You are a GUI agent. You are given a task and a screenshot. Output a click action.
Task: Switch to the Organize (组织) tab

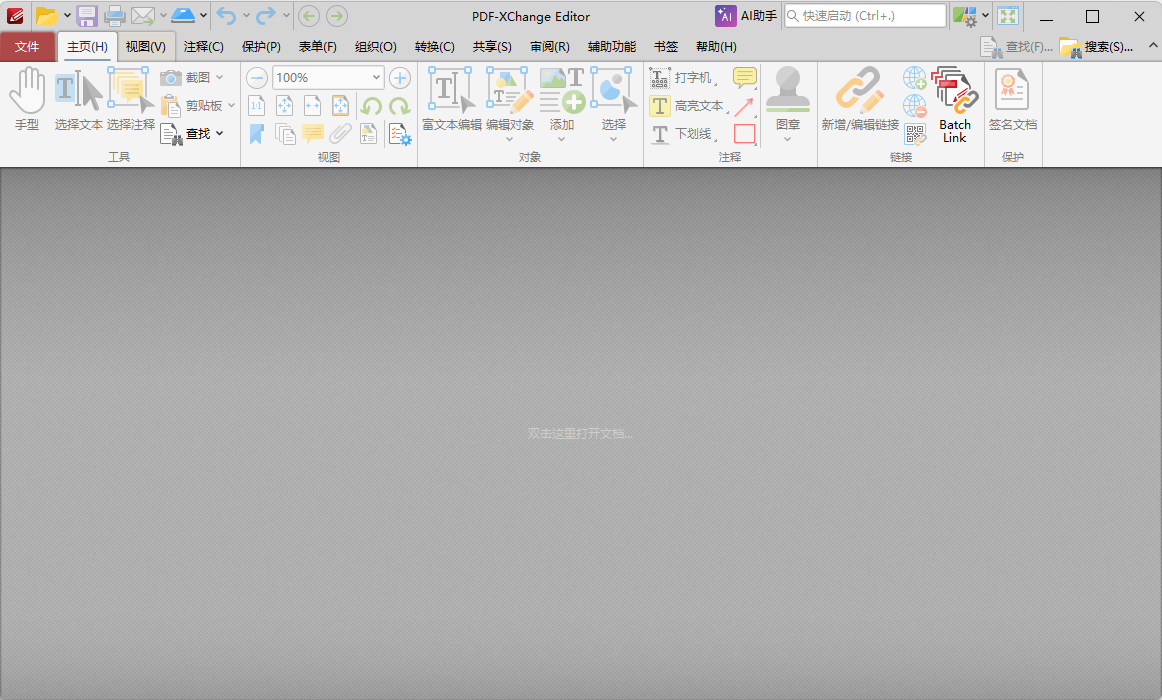click(x=376, y=47)
